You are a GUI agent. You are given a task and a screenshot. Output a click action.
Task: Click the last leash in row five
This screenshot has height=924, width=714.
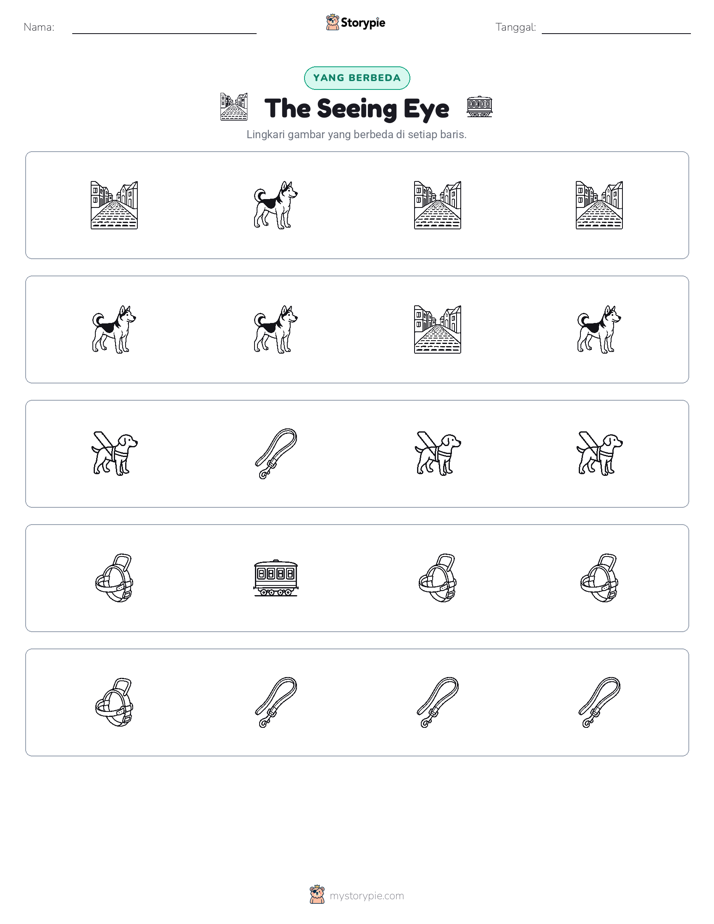(x=599, y=702)
